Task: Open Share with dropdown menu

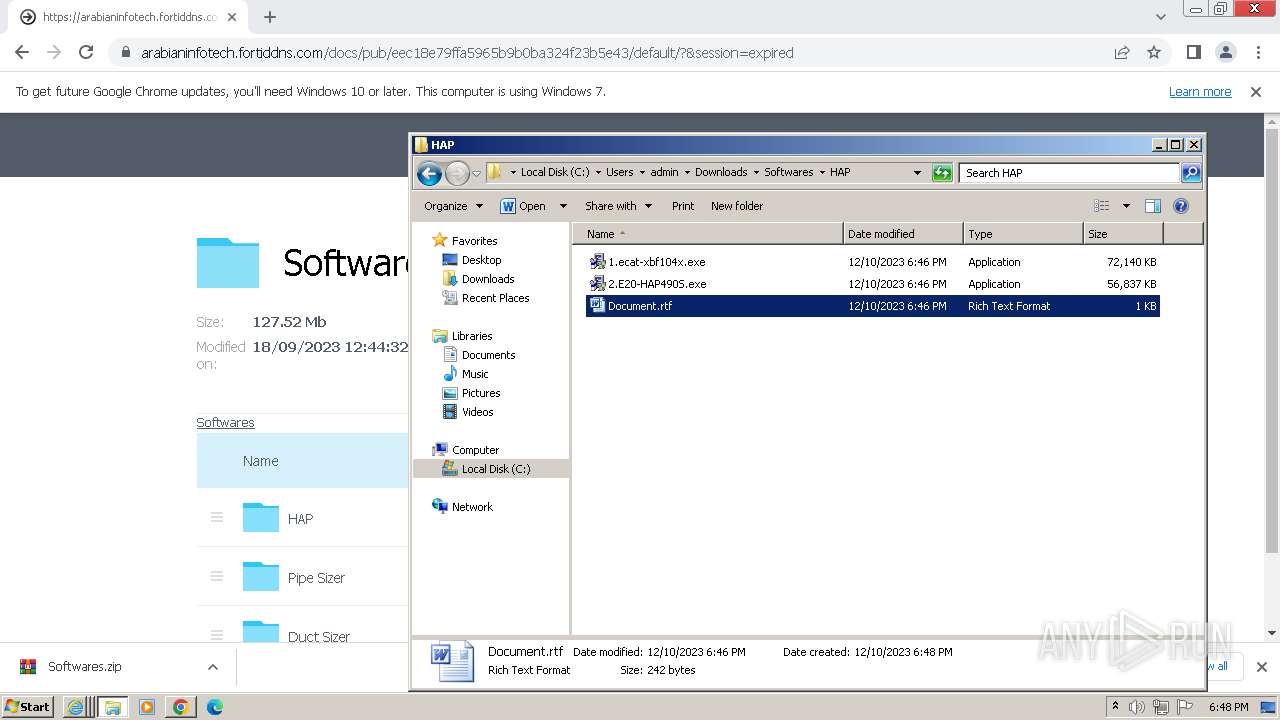Action: [x=618, y=206]
